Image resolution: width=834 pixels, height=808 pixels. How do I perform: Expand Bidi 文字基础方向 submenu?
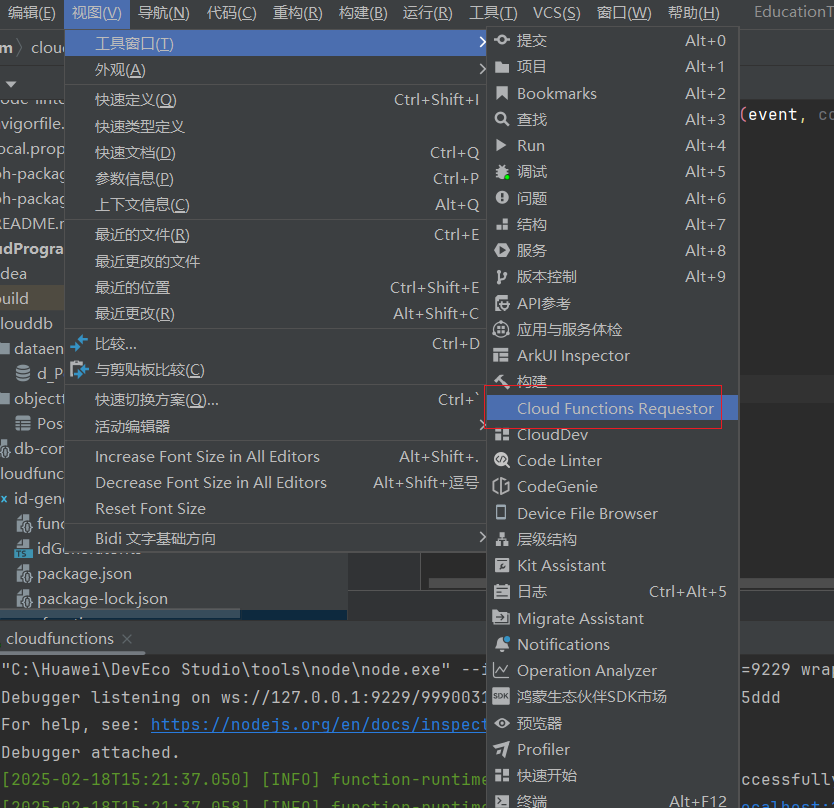point(275,538)
